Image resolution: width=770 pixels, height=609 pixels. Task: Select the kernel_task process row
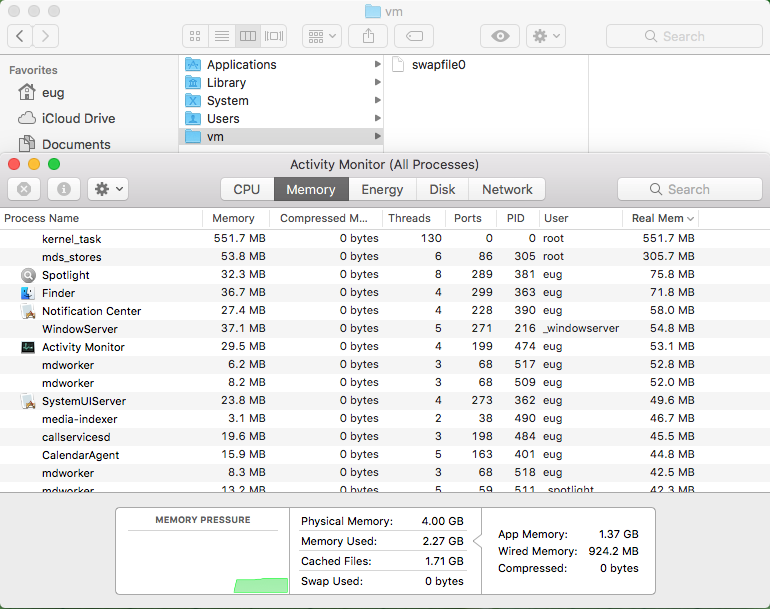click(385, 239)
